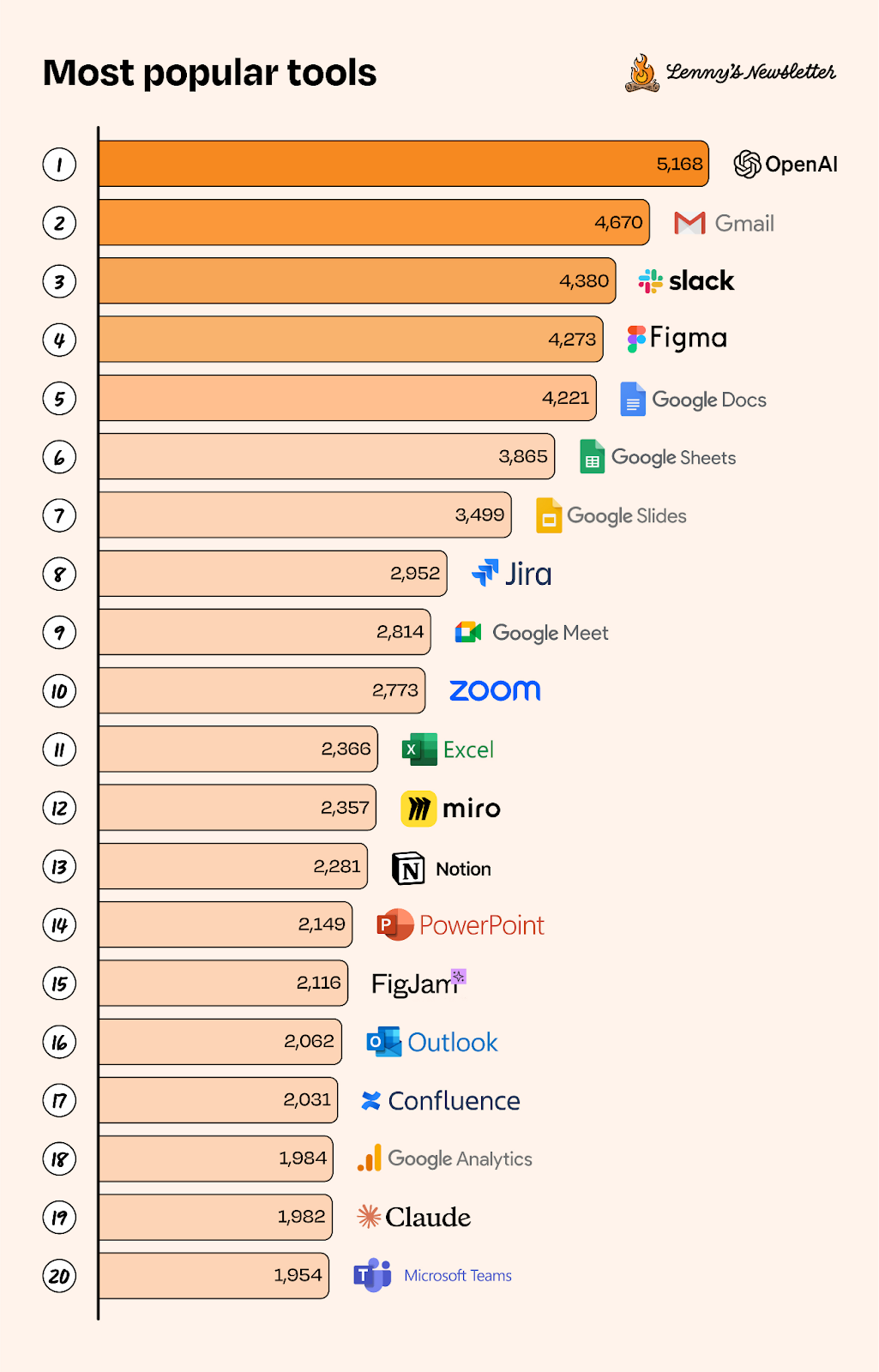
Task: Click the yellow Miro icon
Action: pyautogui.click(x=418, y=809)
